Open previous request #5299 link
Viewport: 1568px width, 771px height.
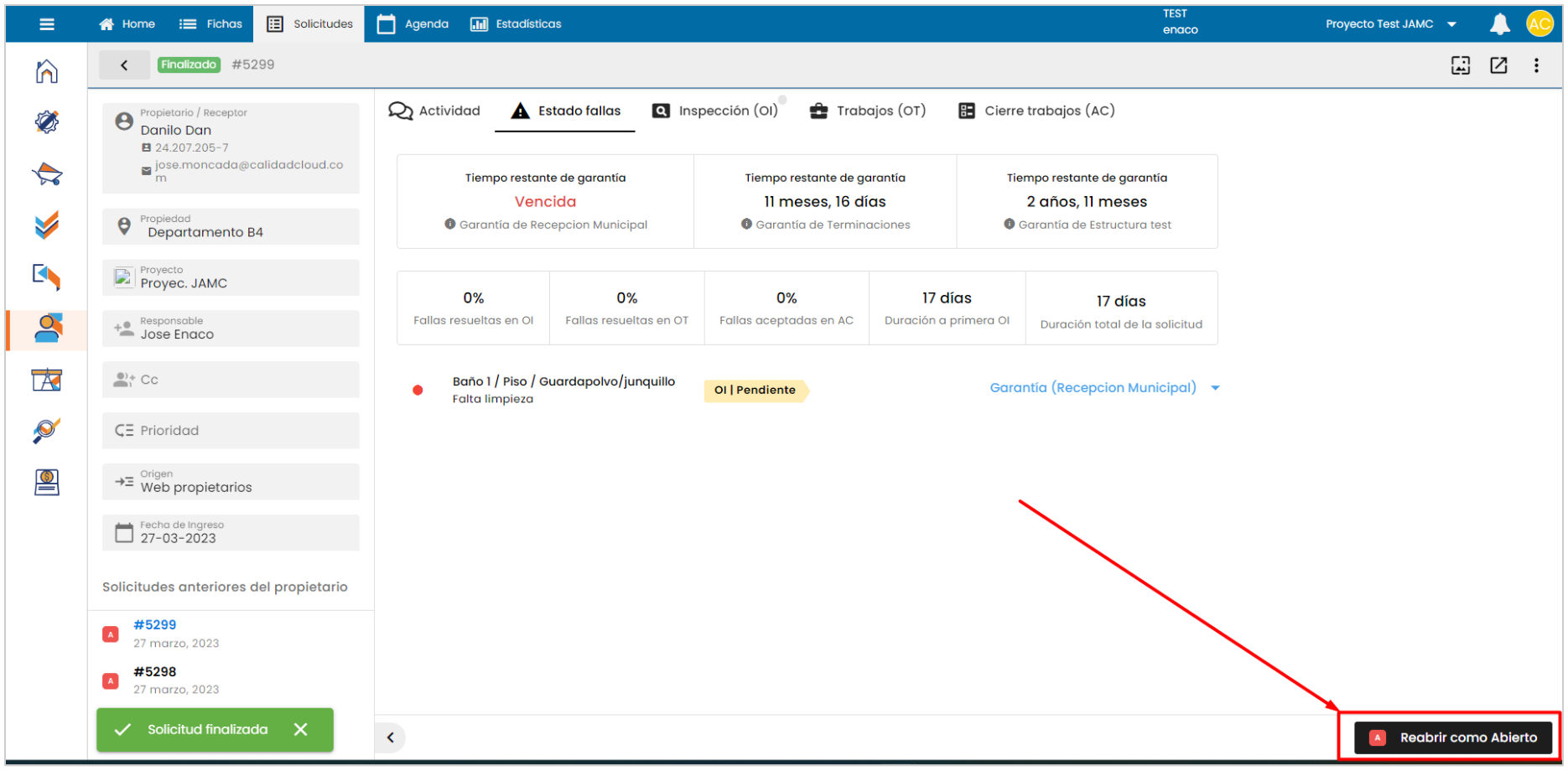tap(155, 625)
